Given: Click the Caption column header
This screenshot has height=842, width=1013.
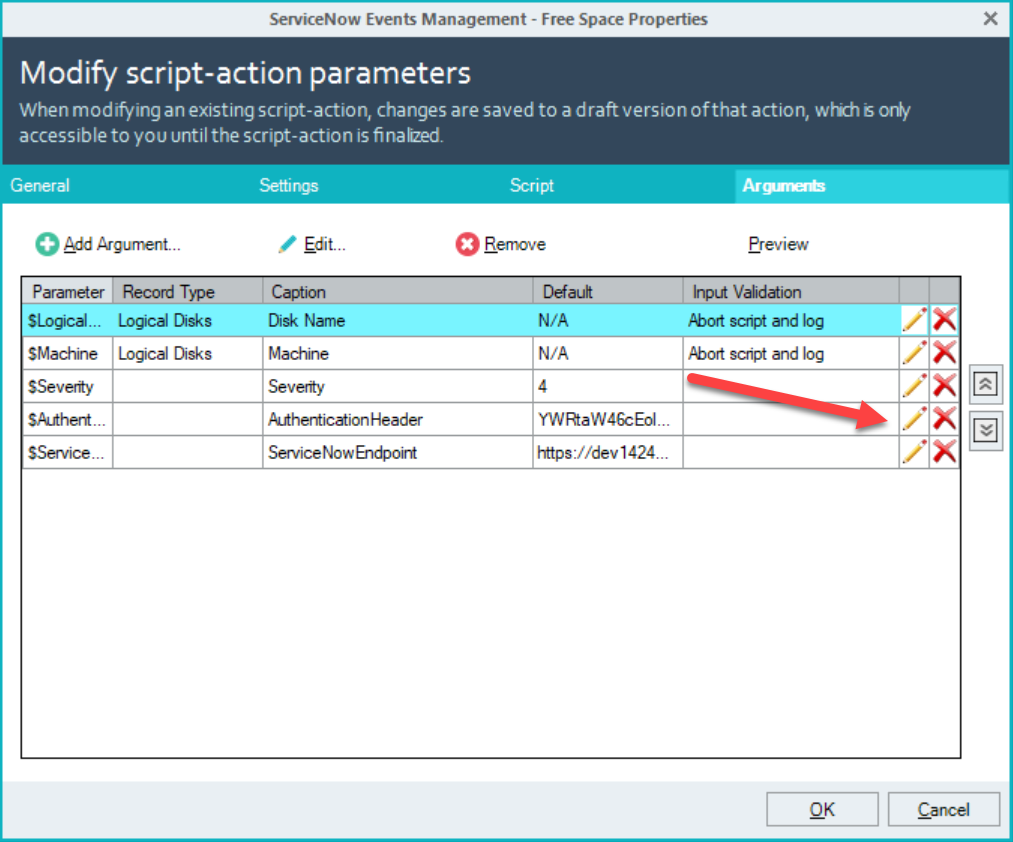Looking at the screenshot, I should coord(398,291).
